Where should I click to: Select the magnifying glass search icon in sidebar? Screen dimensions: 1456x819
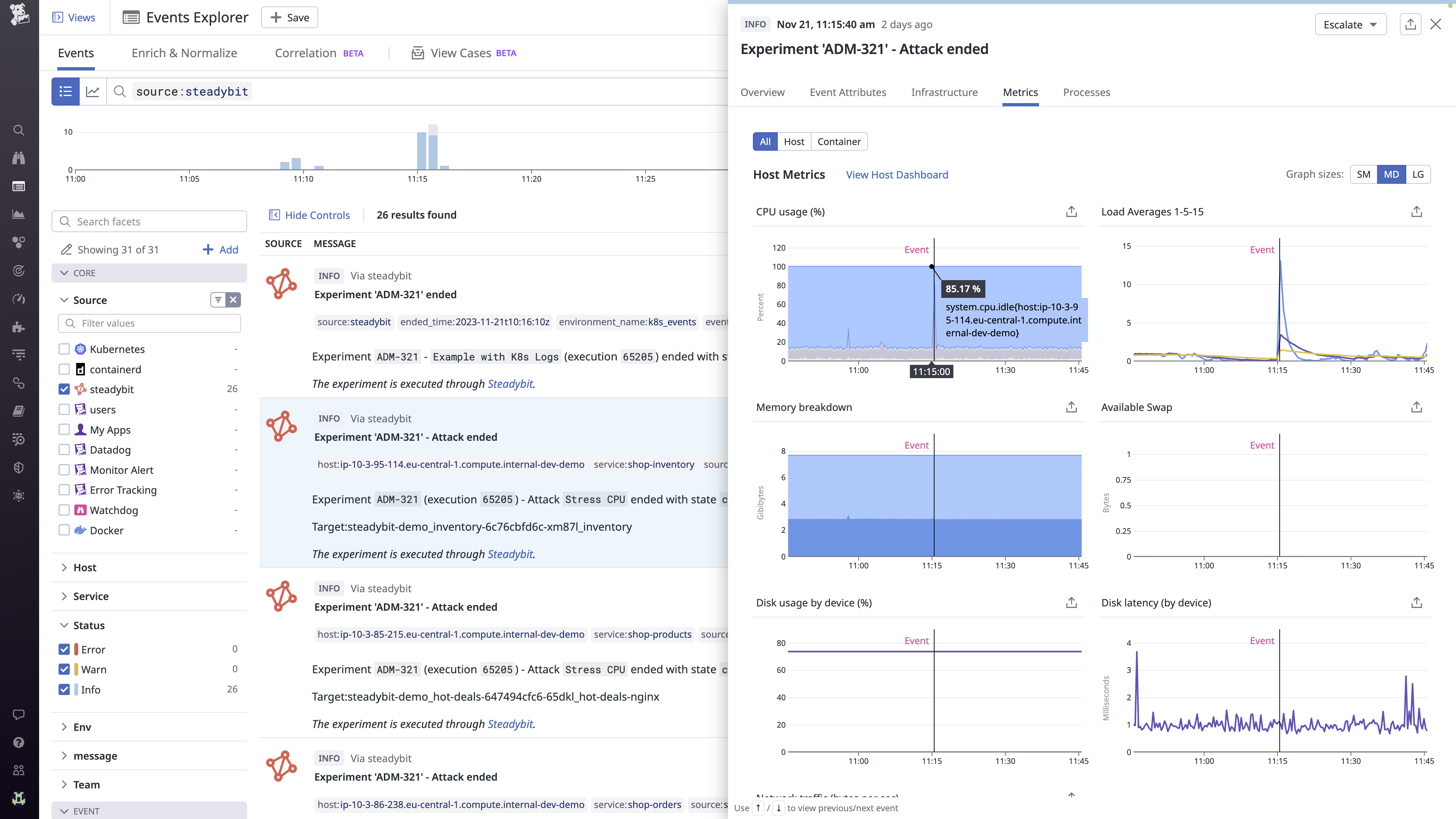point(18,129)
